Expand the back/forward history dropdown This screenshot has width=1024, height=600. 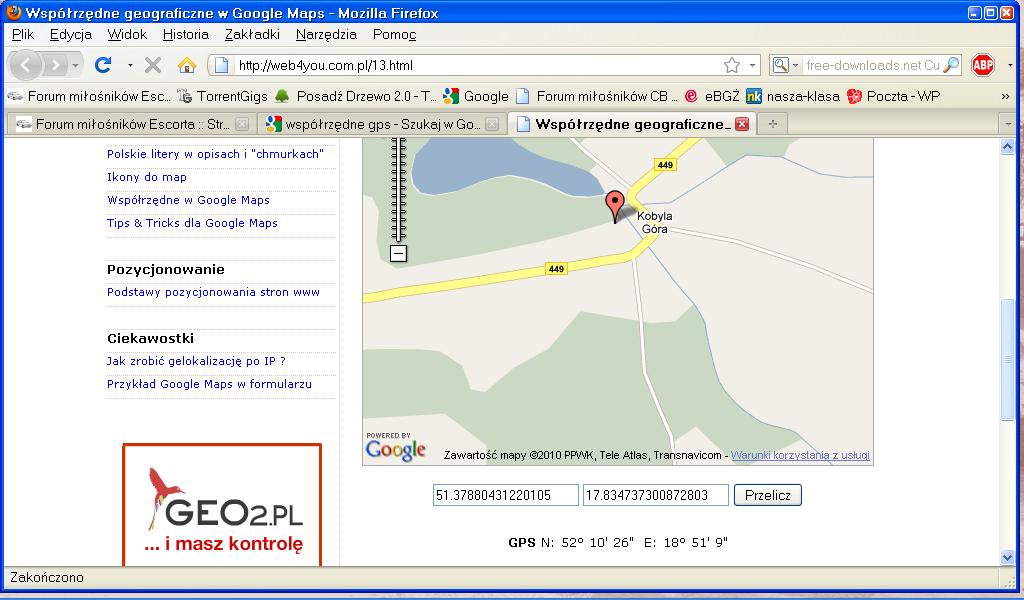[76, 65]
